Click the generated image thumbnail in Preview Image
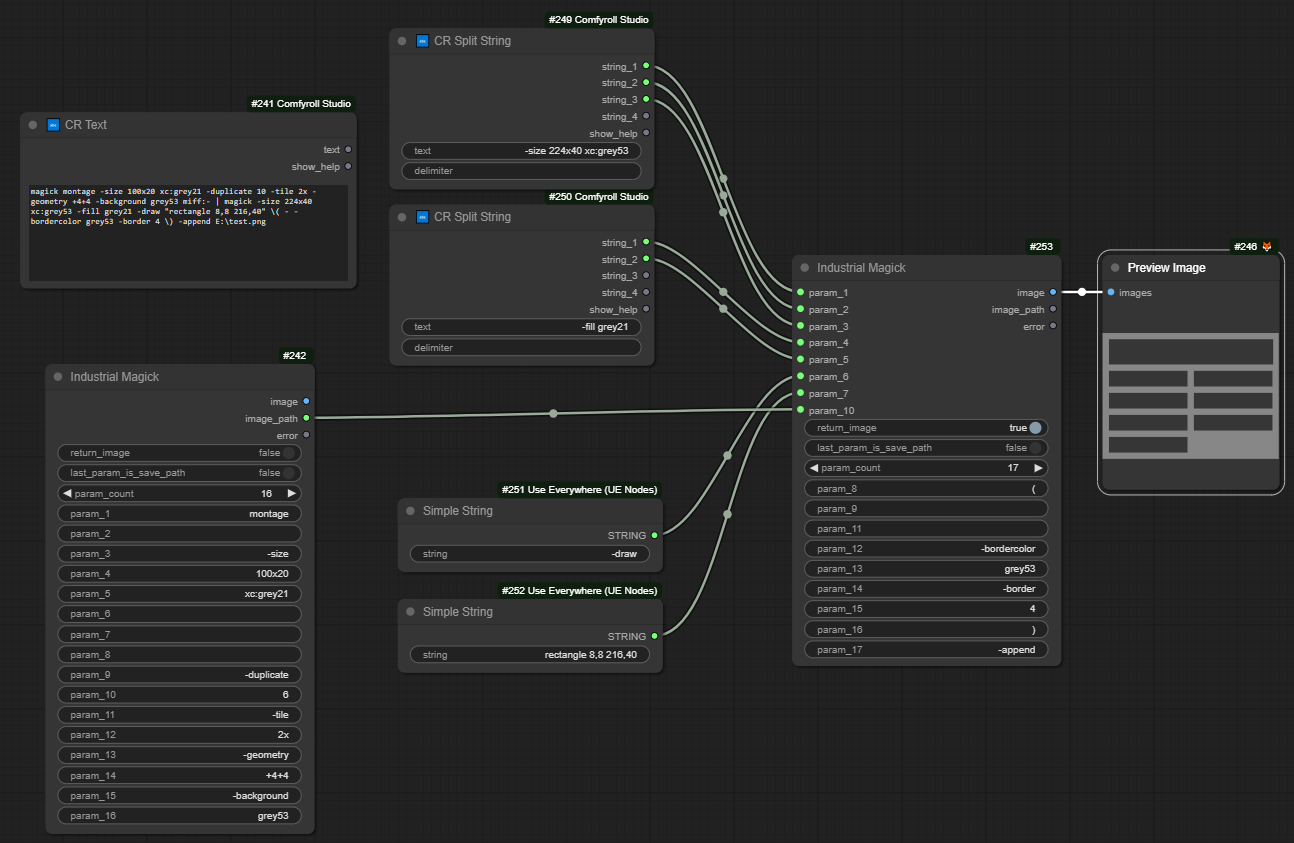Viewport: 1294px width, 843px height. click(x=1190, y=396)
